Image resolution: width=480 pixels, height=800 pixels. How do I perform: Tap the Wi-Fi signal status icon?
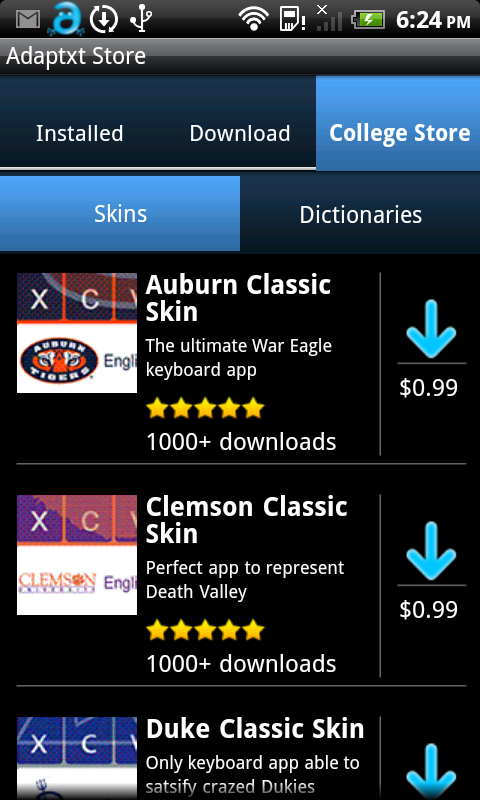(x=256, y=20)
